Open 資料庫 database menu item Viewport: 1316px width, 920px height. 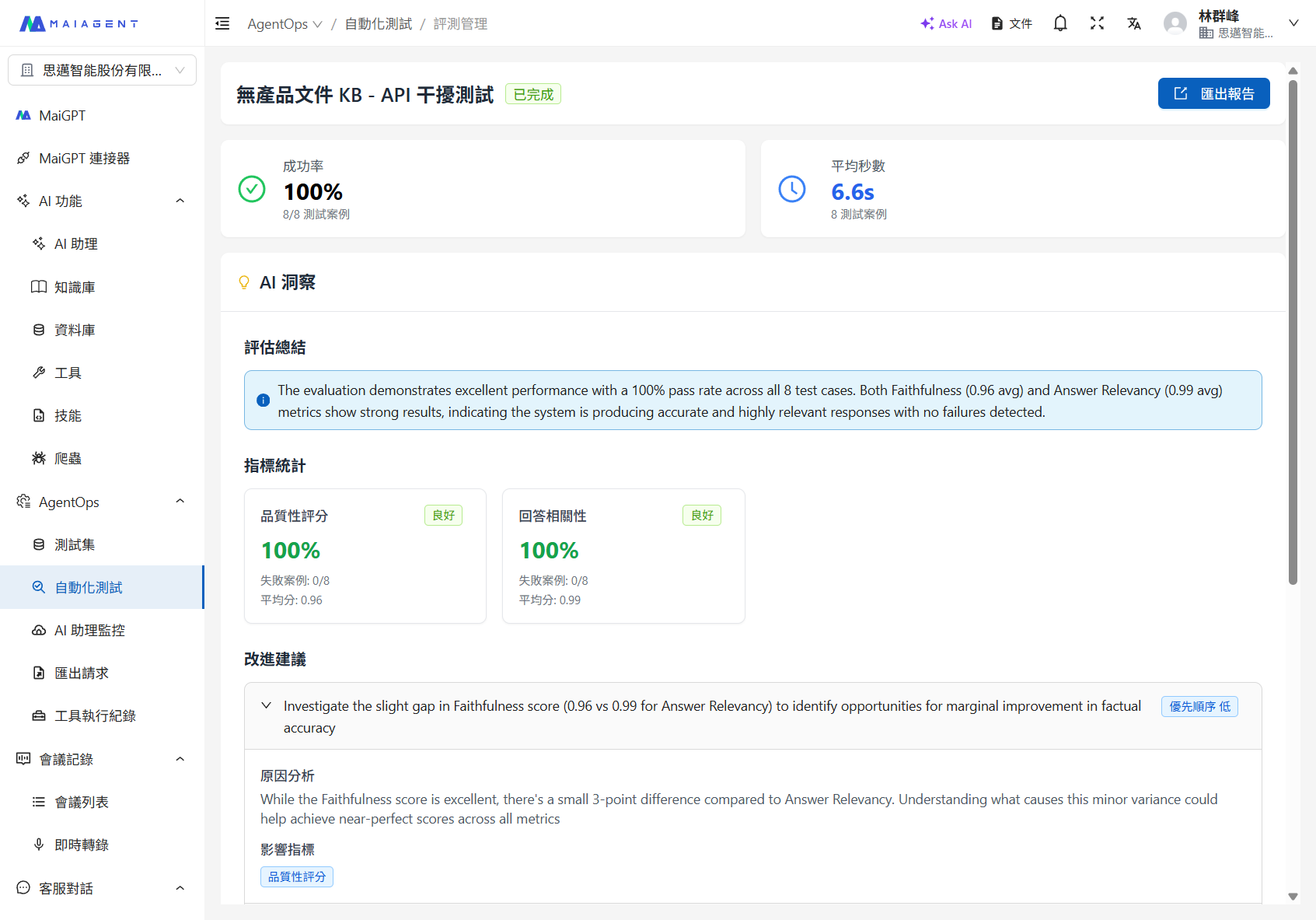[102, 330]
